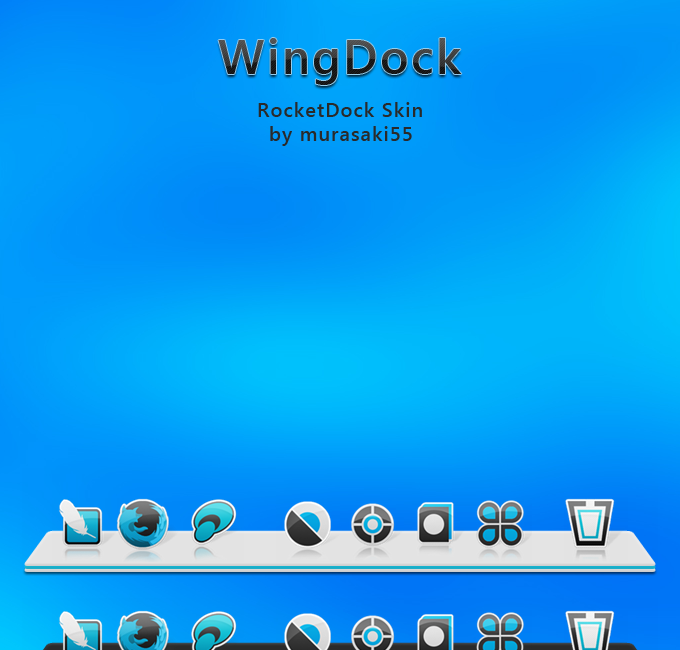The height and width of the screenshot is (650, 680).
Task: Click the four-leaf clover icon on dark dock
Action: [499, 632]
